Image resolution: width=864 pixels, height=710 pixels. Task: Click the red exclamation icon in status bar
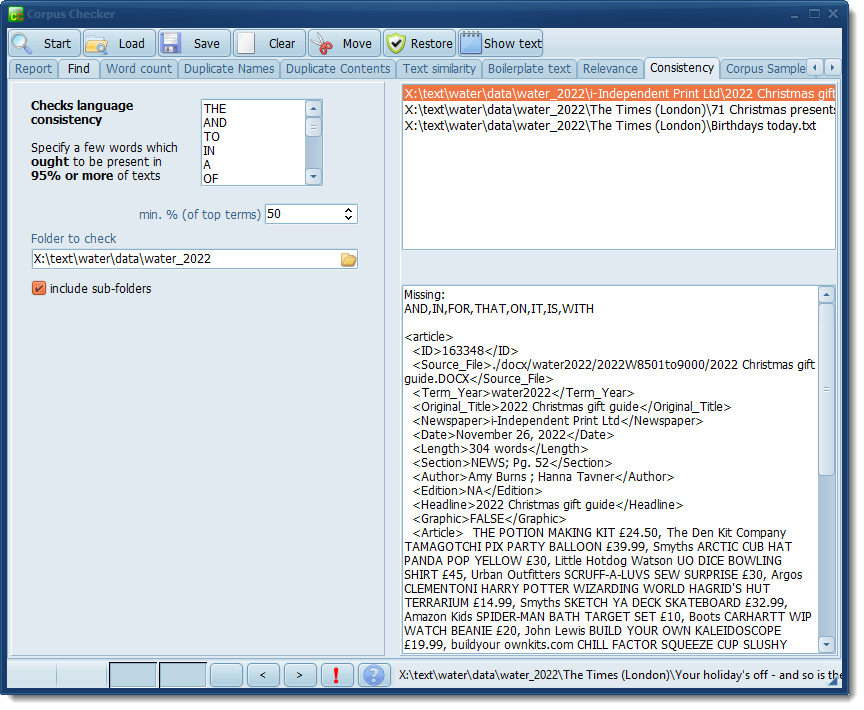337,675
